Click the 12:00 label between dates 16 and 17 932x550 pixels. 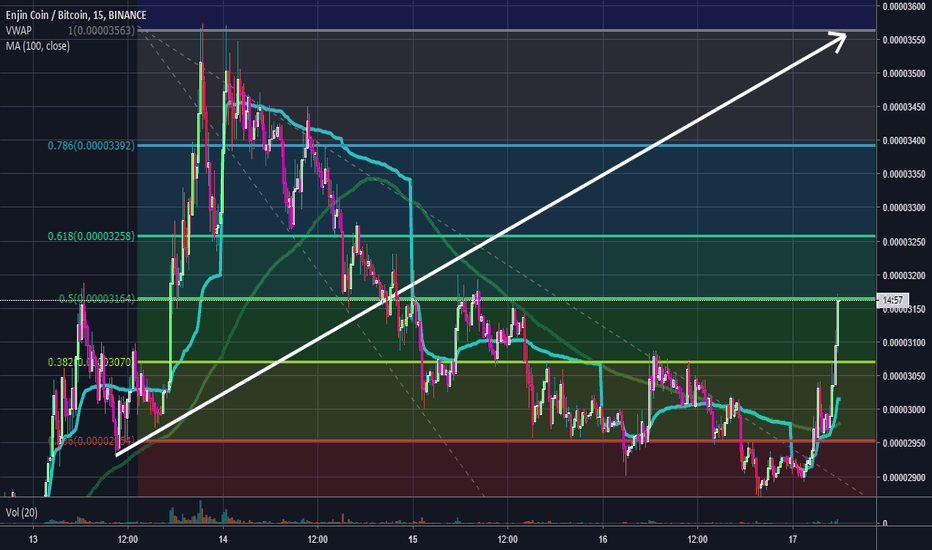point(697,540)
